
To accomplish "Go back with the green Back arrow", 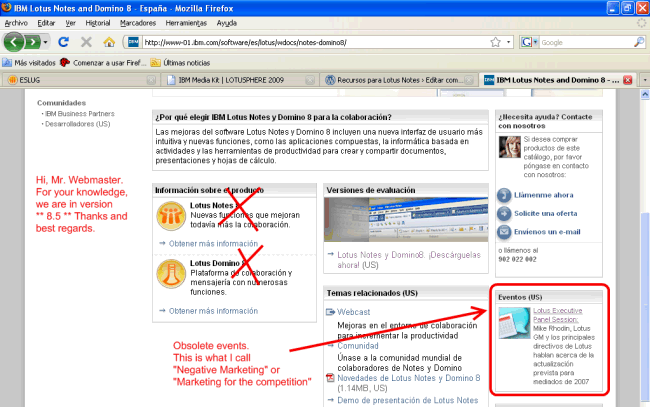I will tap(14, 42).
